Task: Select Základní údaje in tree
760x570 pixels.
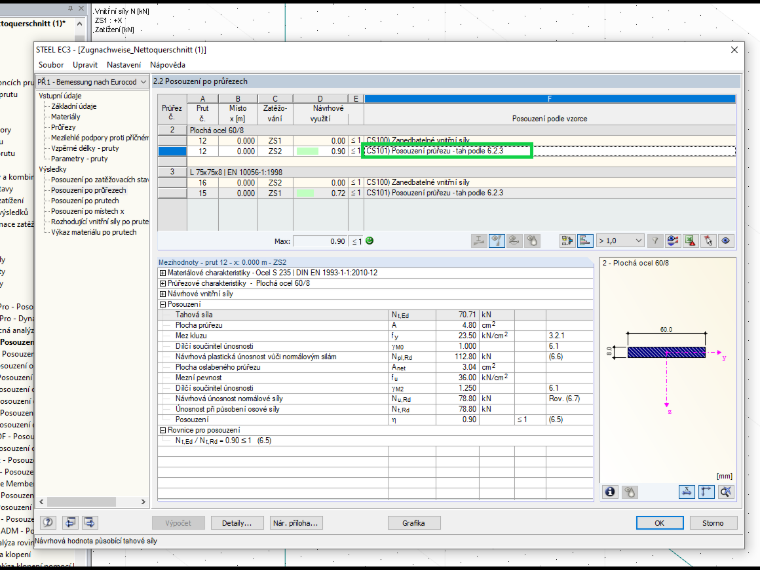Action: (x=74, y=106)
